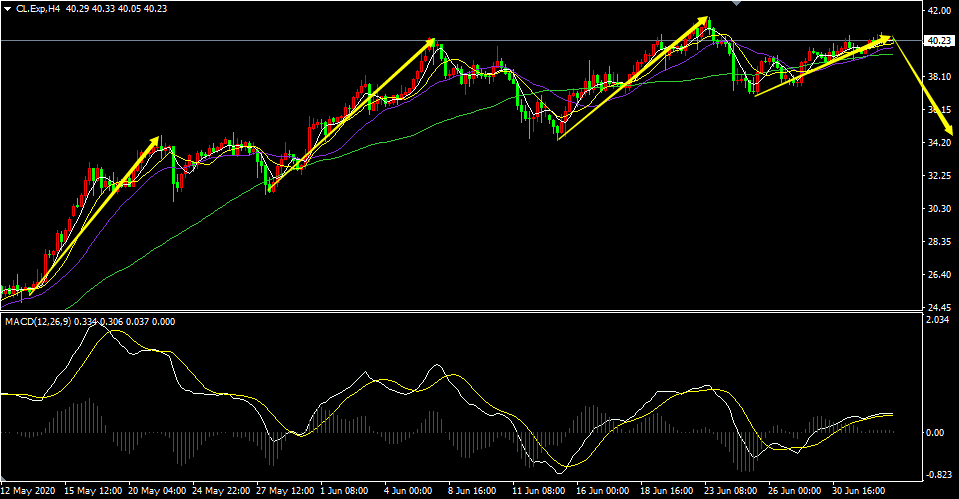The height and width of the screenshot is (499, 959).
Task: Click the 0.00 MACD scale value
Action: pyautogui.click(x=936, y=433)
